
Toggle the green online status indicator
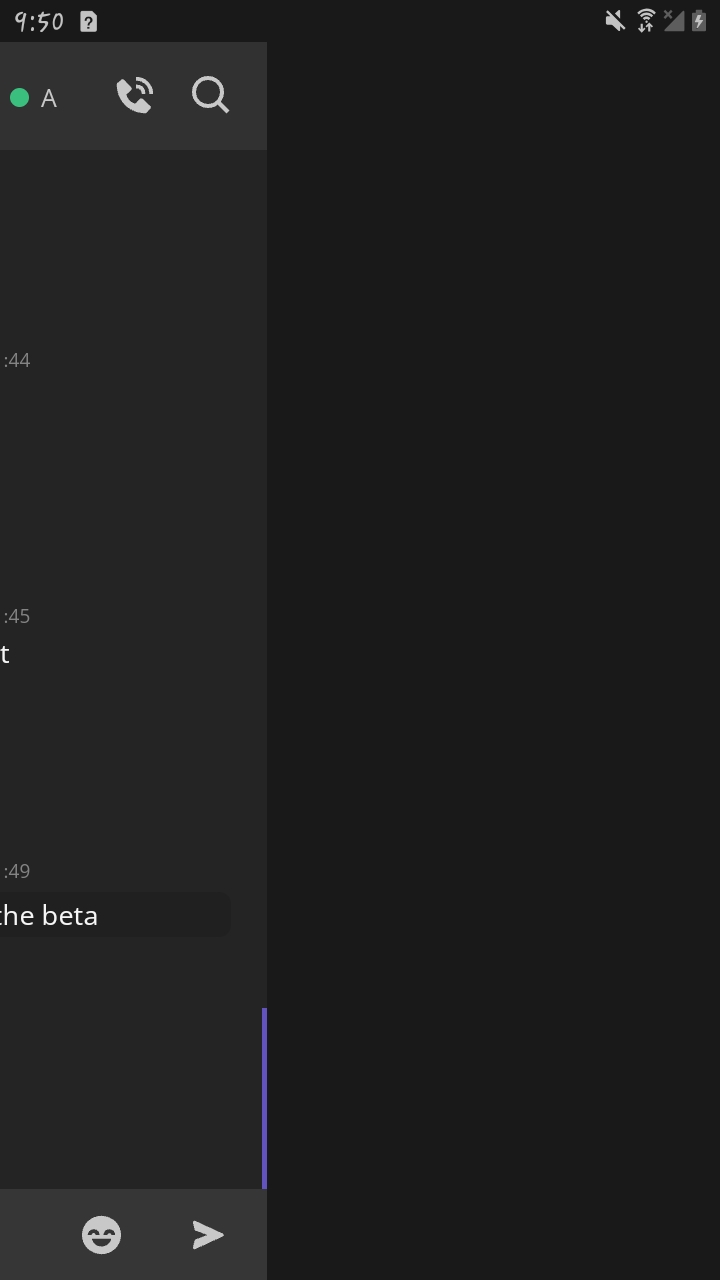pos(19,97)
